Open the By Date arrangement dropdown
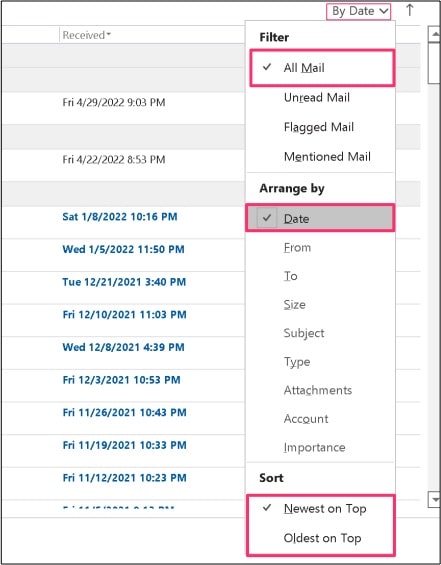 [358, 12]
